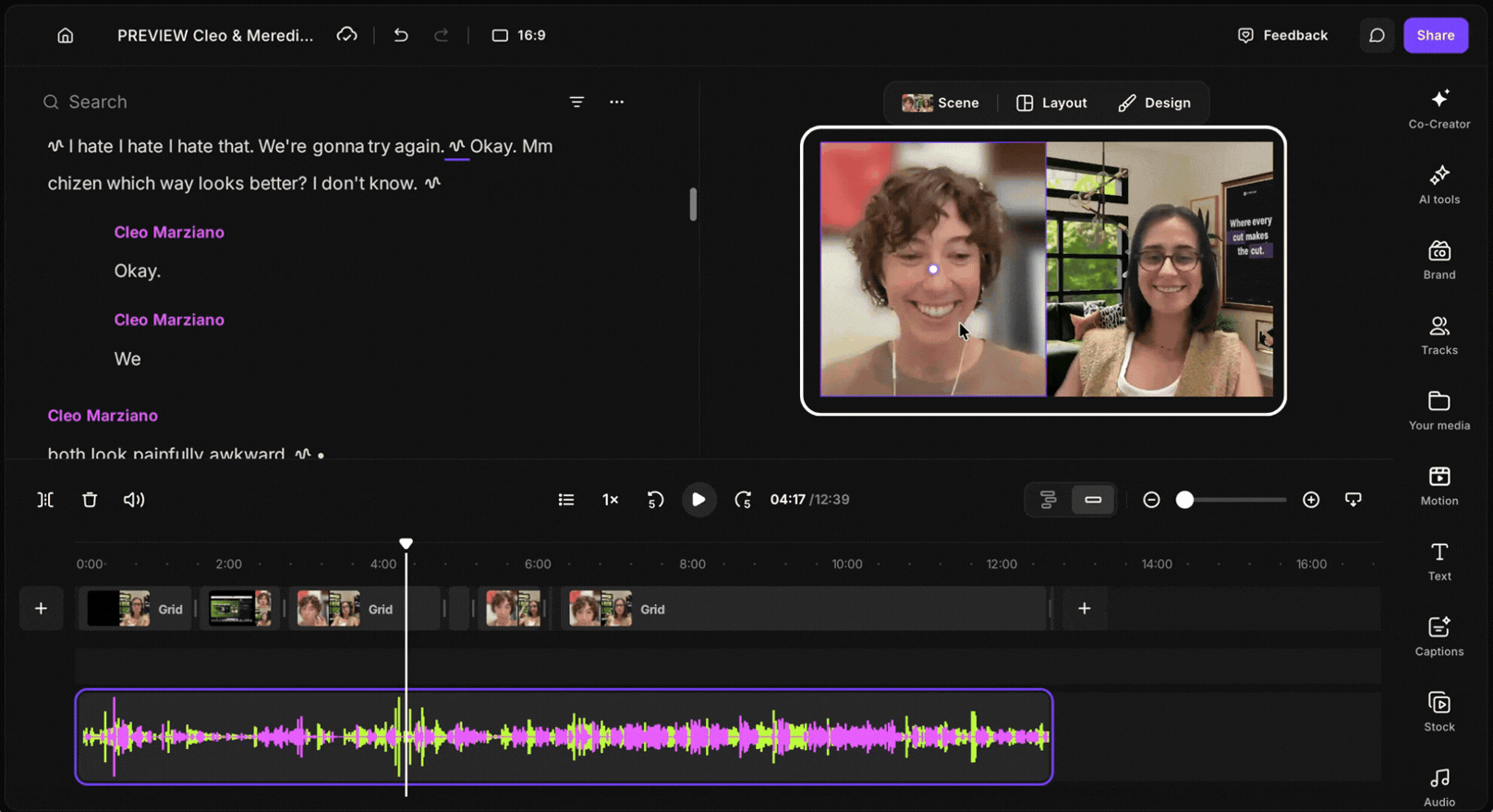Click the transcript Search field
Viewport: 1493px width, 812px height.
(296, 102)
